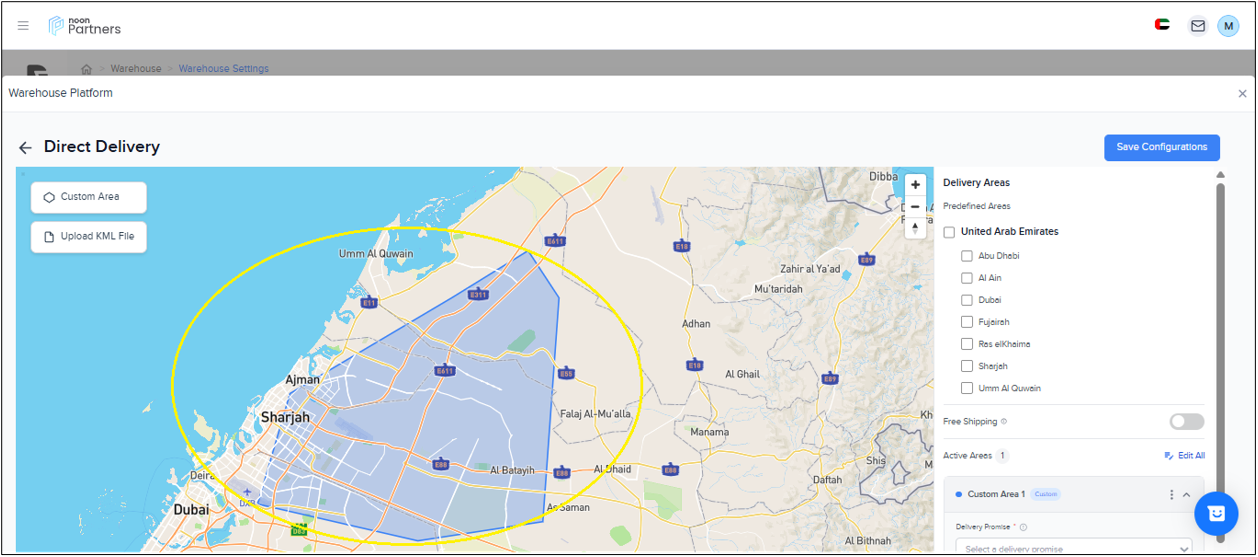Open the hamburger navigation menu
The image size is (1258, 557).
(x=23, y=26)
